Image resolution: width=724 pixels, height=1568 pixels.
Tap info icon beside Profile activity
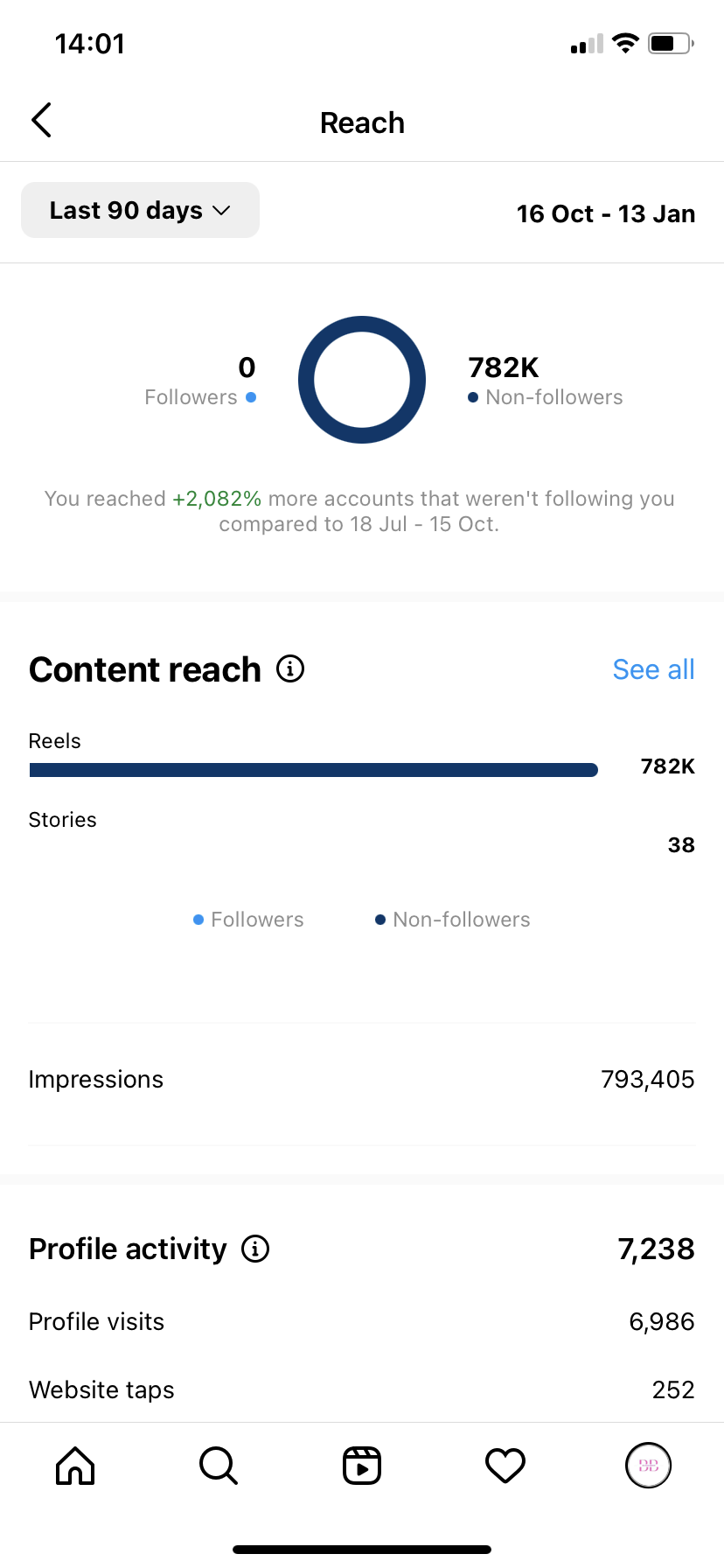255,1249
